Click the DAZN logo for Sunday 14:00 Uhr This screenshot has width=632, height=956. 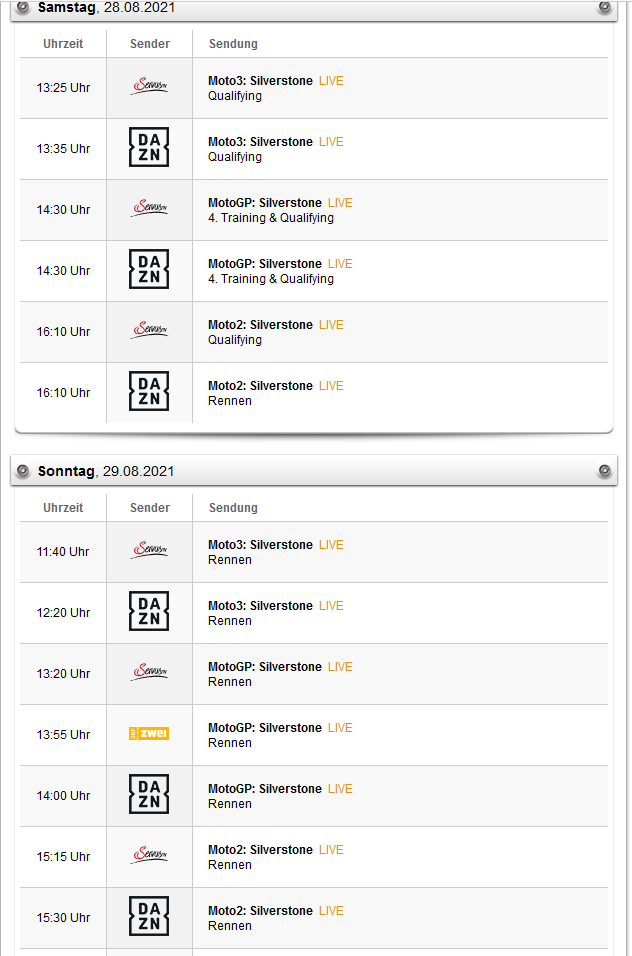[x=149, y=795]
